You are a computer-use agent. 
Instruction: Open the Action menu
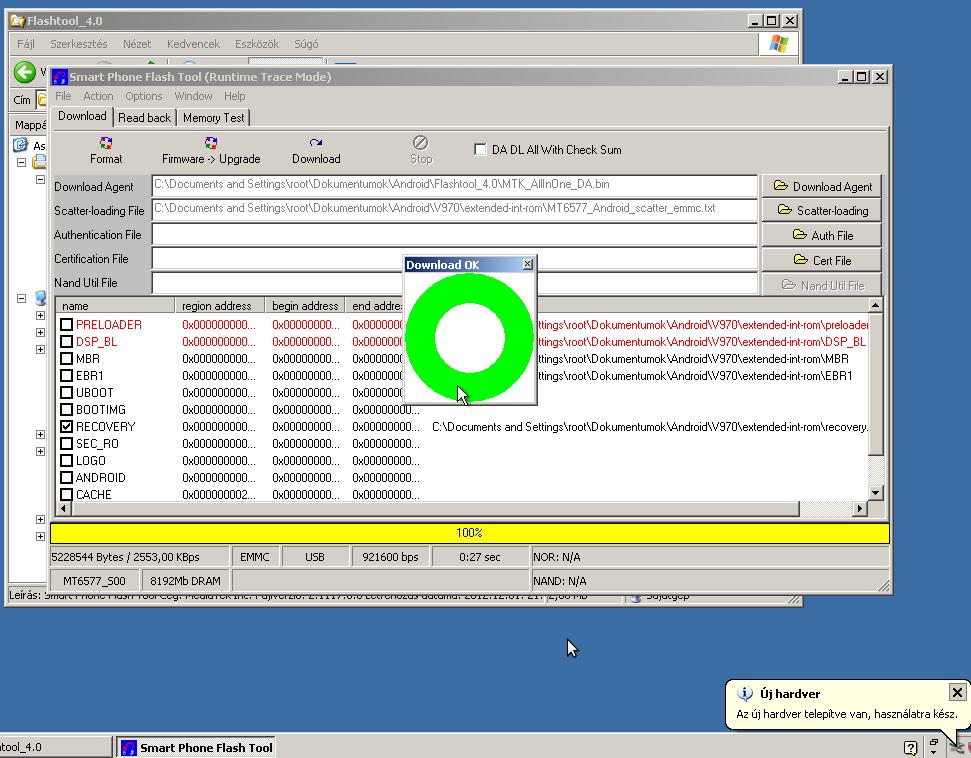tap(98, 96)
